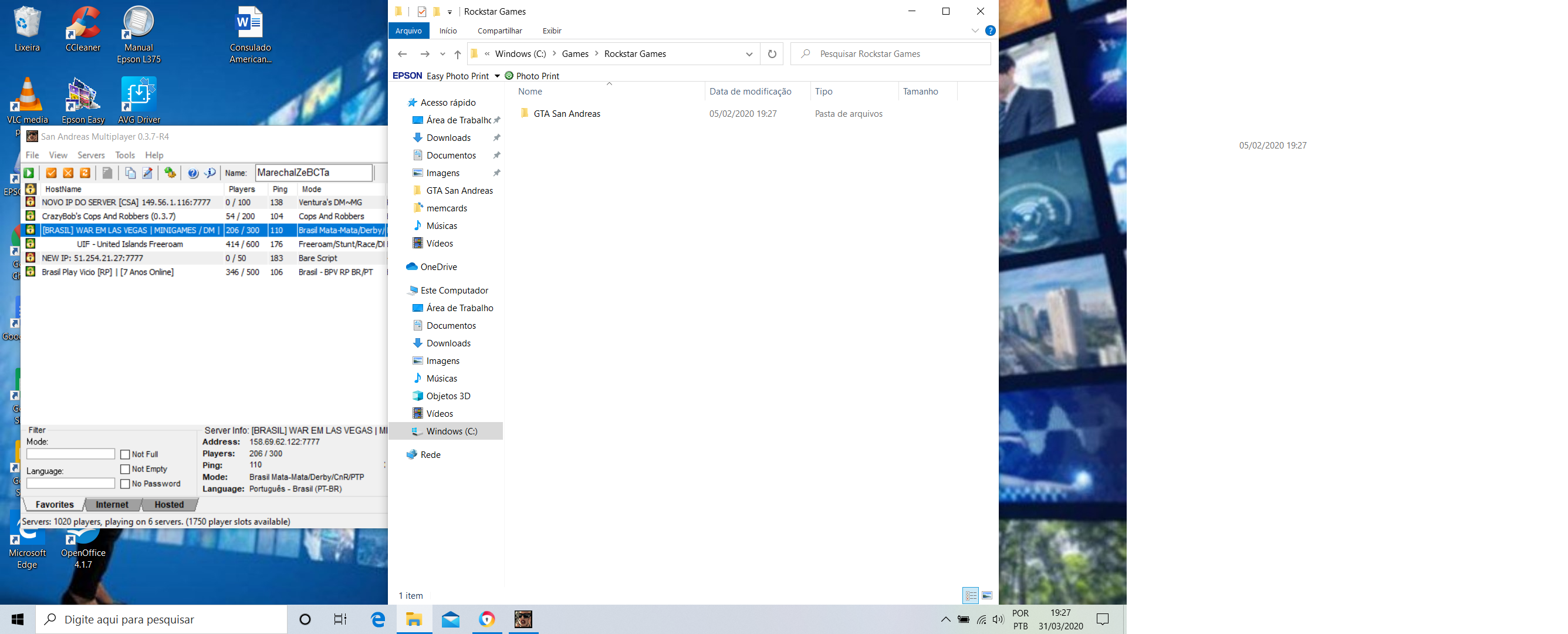The image size is (1568, 634).
Task: Click Games in the address breadcrumb
Action: coord(575,54)
